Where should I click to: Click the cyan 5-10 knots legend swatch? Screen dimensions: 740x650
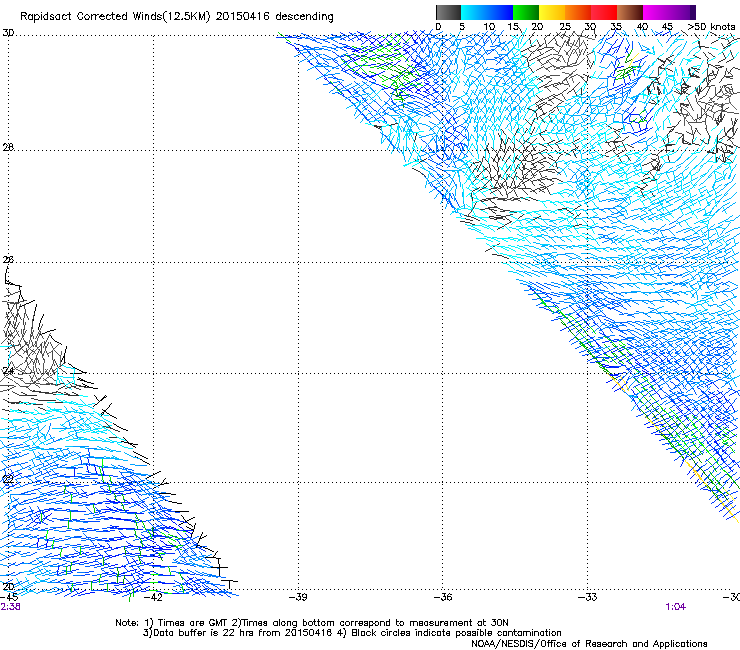(x=474, y=12)
